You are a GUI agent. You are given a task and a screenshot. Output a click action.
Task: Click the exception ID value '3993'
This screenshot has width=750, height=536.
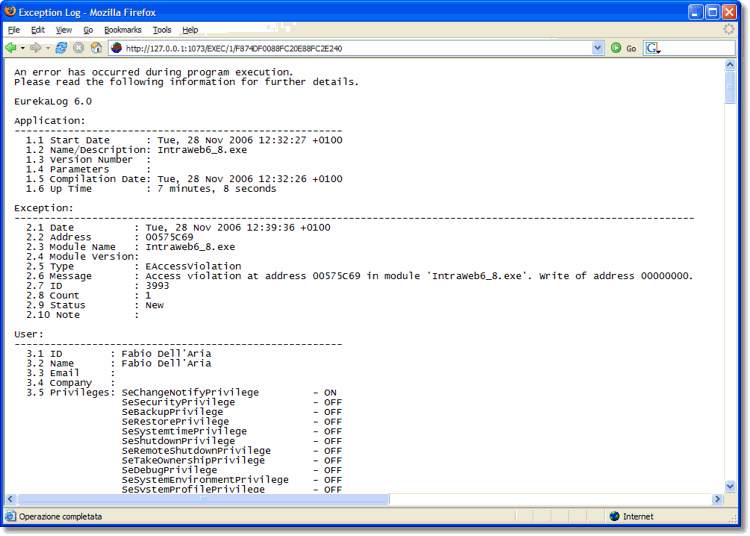(157, 285)
